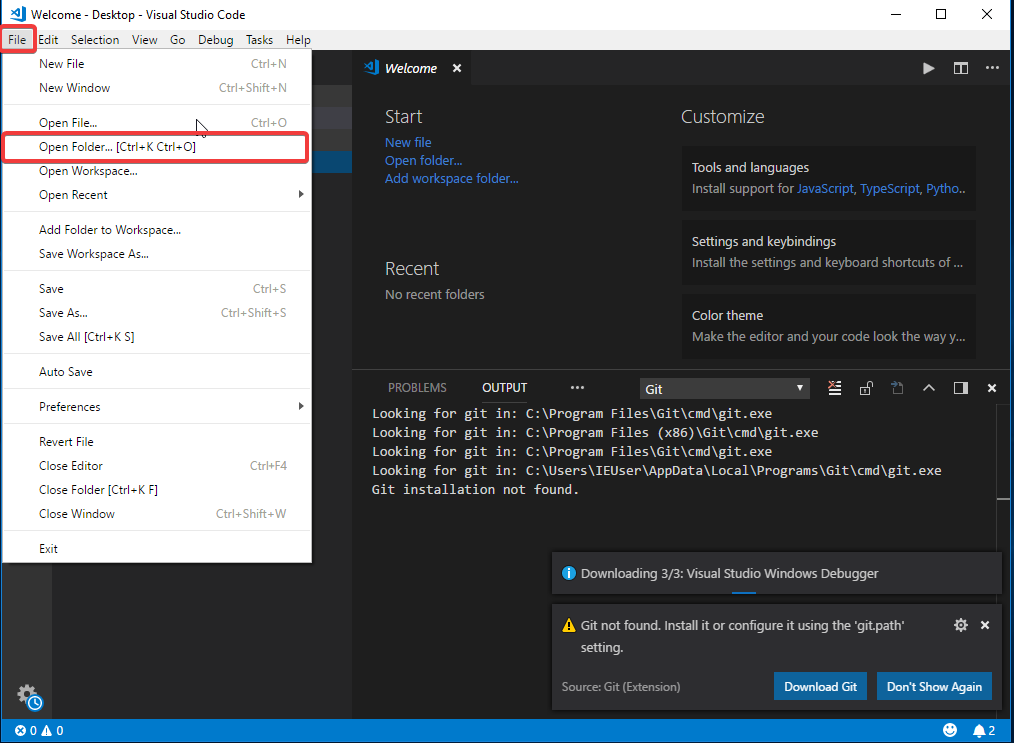Screen dimensions: 1014x743
Task: Open the notifications bell in status bar
Action: [984, 731]
